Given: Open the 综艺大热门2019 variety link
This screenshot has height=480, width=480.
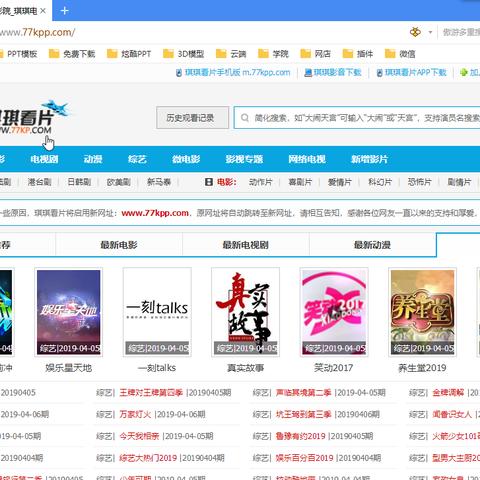Looking at the screenshot, I should tap(148, 458).
